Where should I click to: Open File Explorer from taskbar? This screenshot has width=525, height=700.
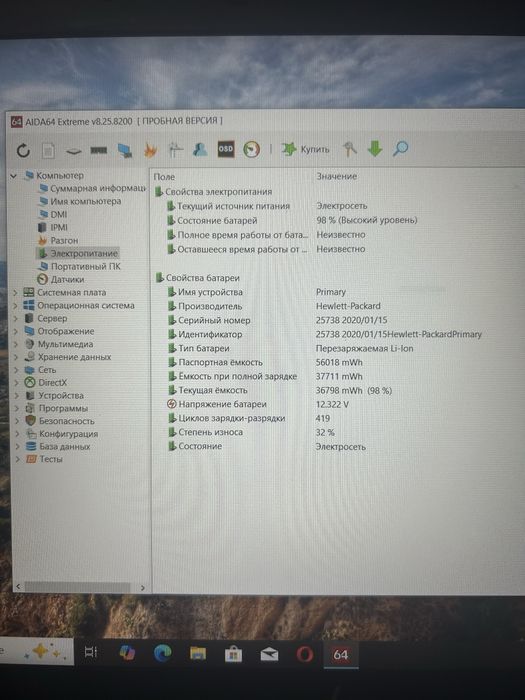[198, 654]
